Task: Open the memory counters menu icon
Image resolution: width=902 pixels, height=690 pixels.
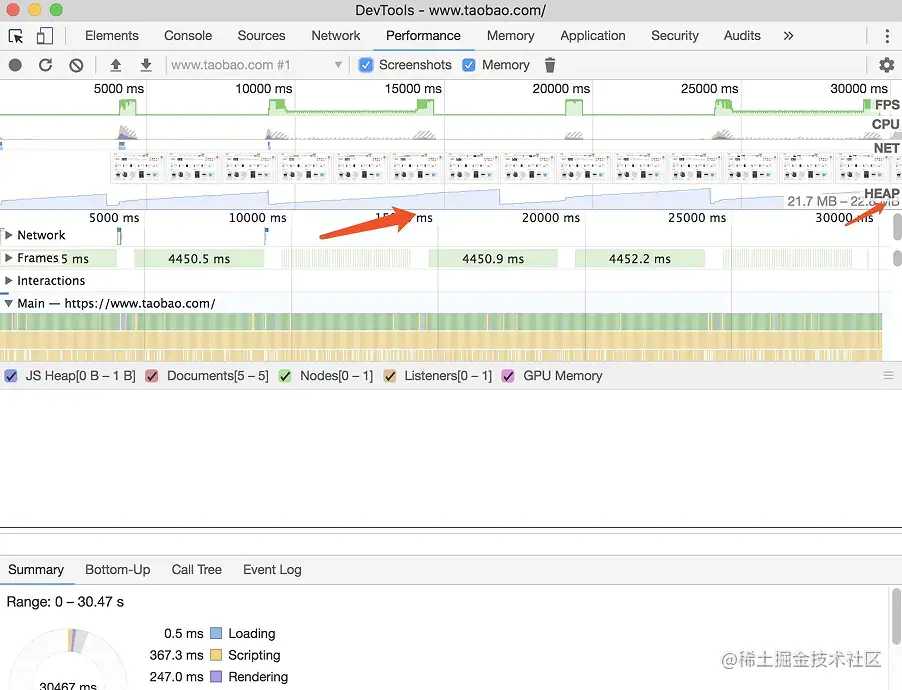Action: pyautogui.click(x=888, y=376)
